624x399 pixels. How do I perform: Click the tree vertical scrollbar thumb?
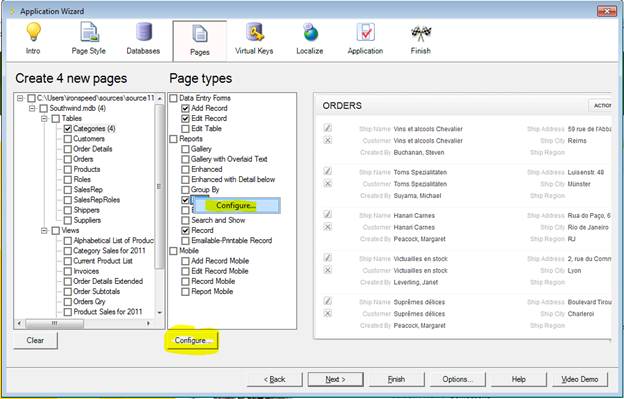tap(160, 186)
